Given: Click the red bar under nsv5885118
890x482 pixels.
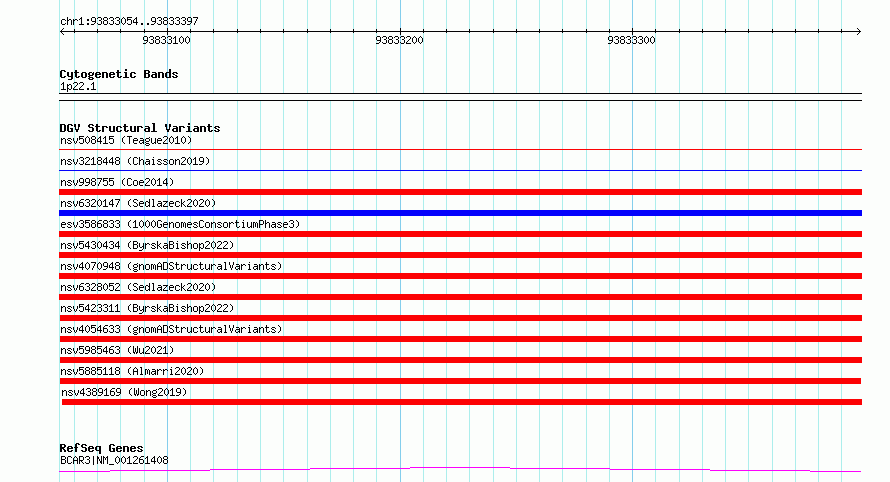Looking at the screenshot, I should coord(460,381).
